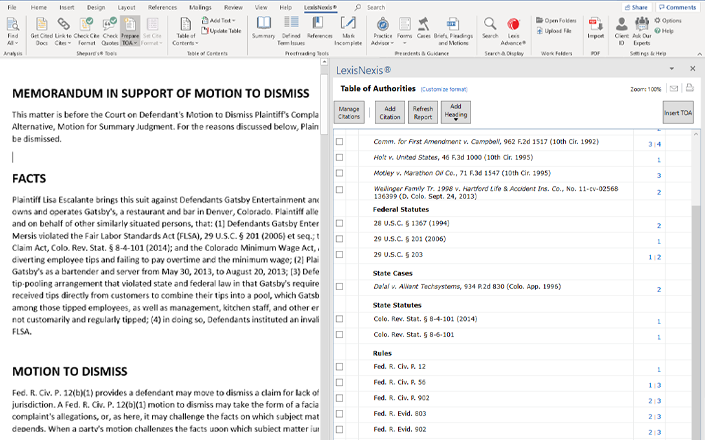Open the References ribbon tab

click(162, 7)
